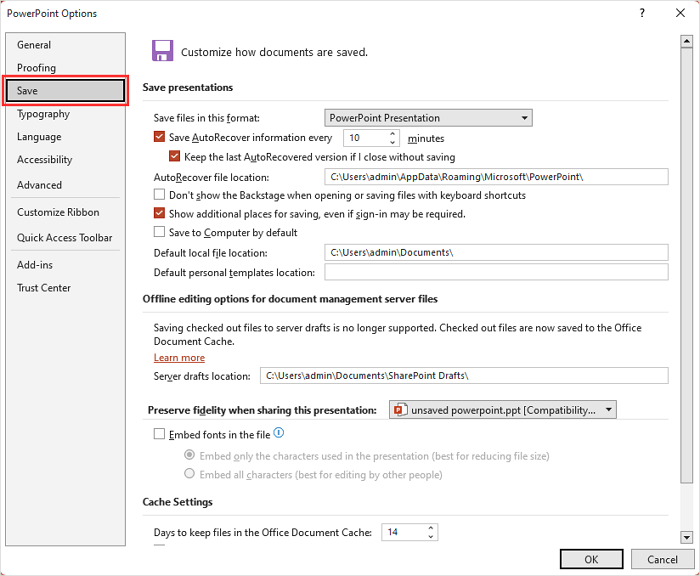Go to Trust Center settings
The width and height of the screenshot is (700, 576).
click(x=44, y=288)
